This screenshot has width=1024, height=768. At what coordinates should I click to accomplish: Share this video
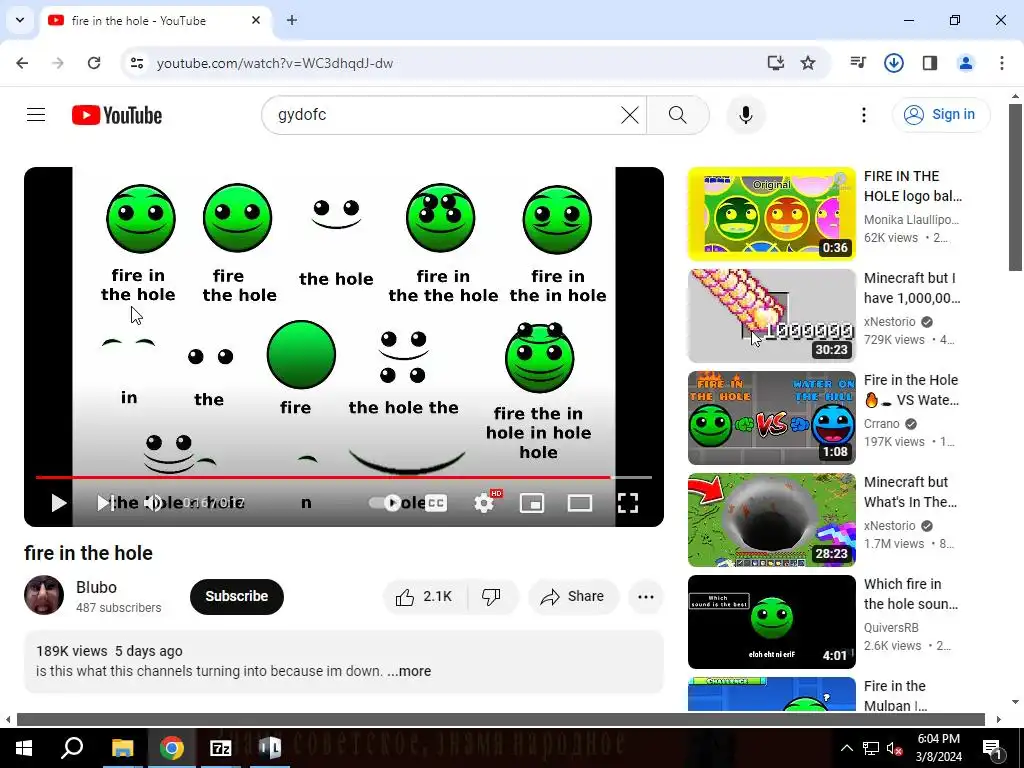[x=573, y=596]
